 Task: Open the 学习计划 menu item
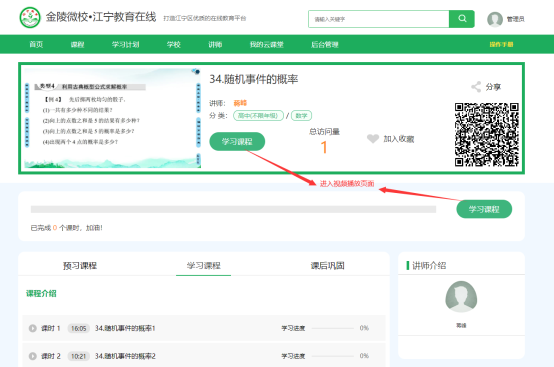point(125,45)
